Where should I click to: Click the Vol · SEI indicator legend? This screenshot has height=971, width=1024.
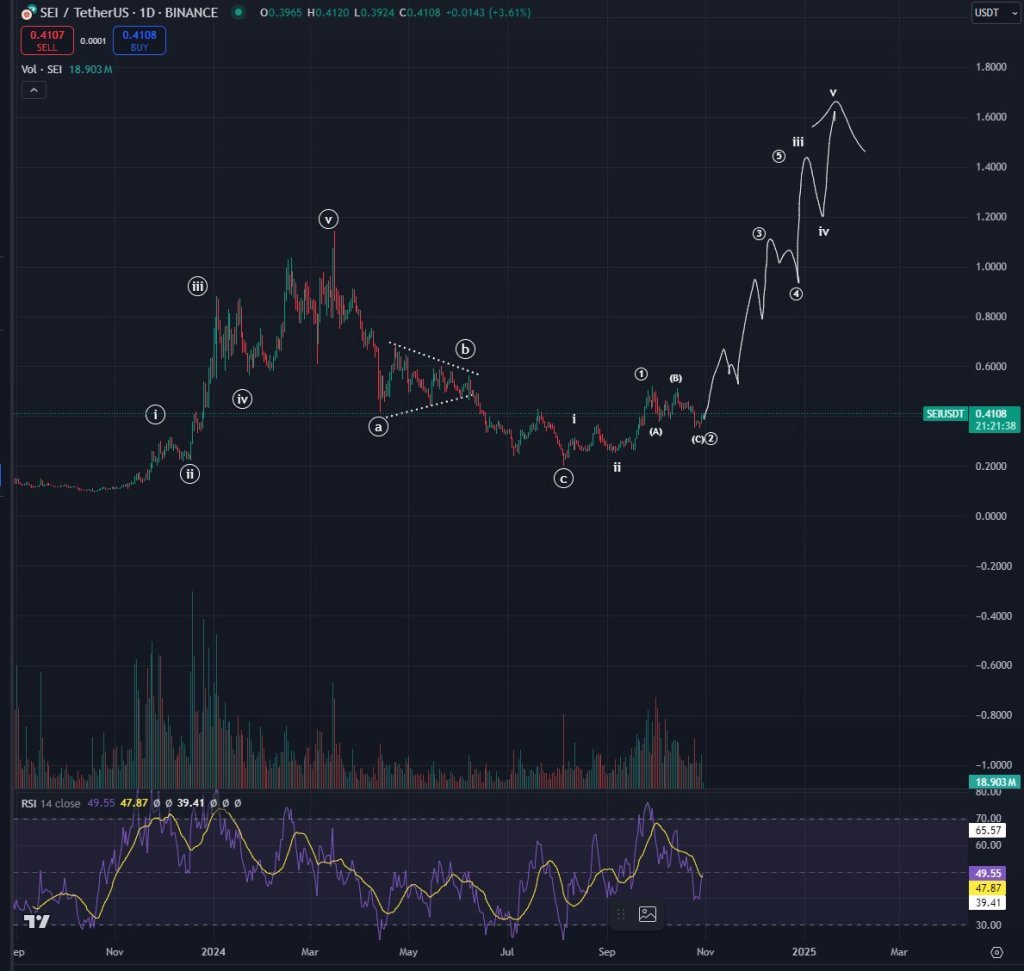click(x=41, y=69)
